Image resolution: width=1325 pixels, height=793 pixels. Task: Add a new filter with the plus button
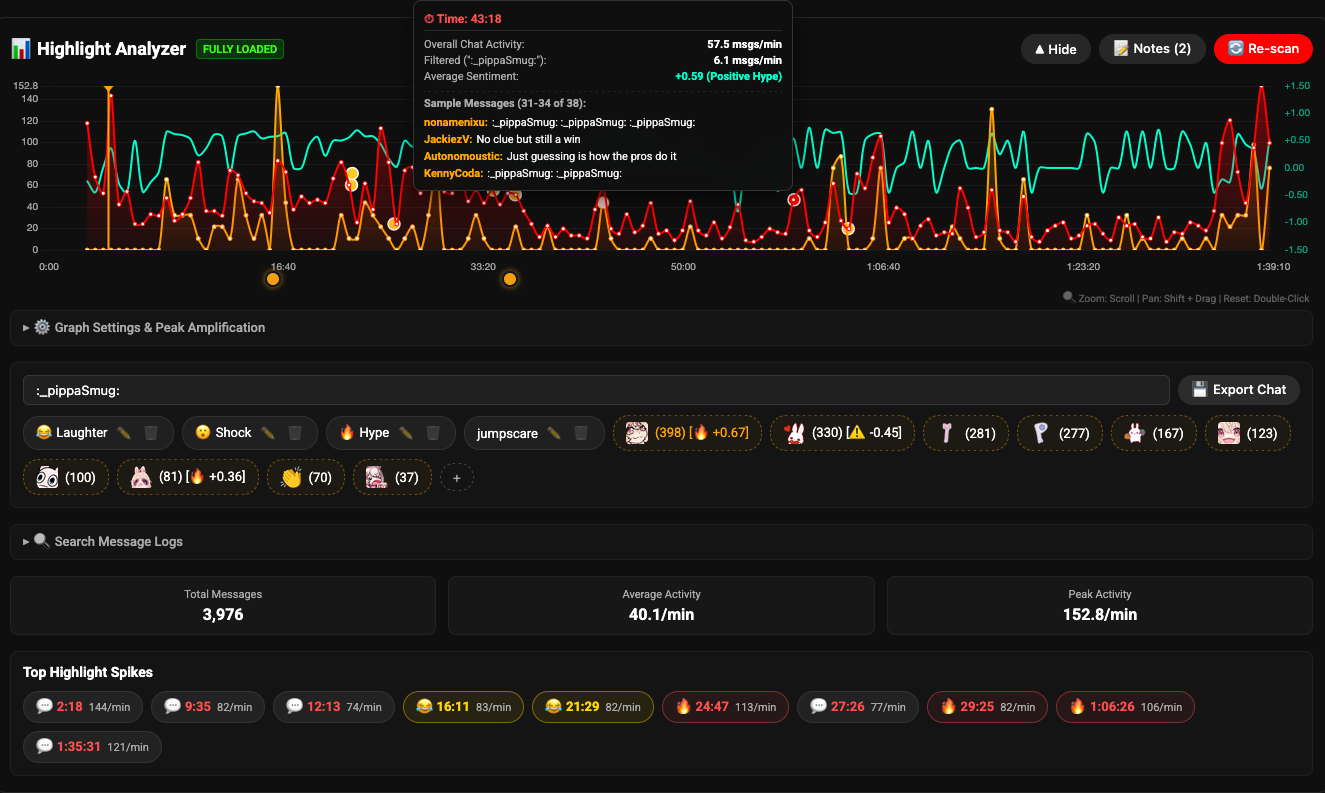click(x=457, y=478)
